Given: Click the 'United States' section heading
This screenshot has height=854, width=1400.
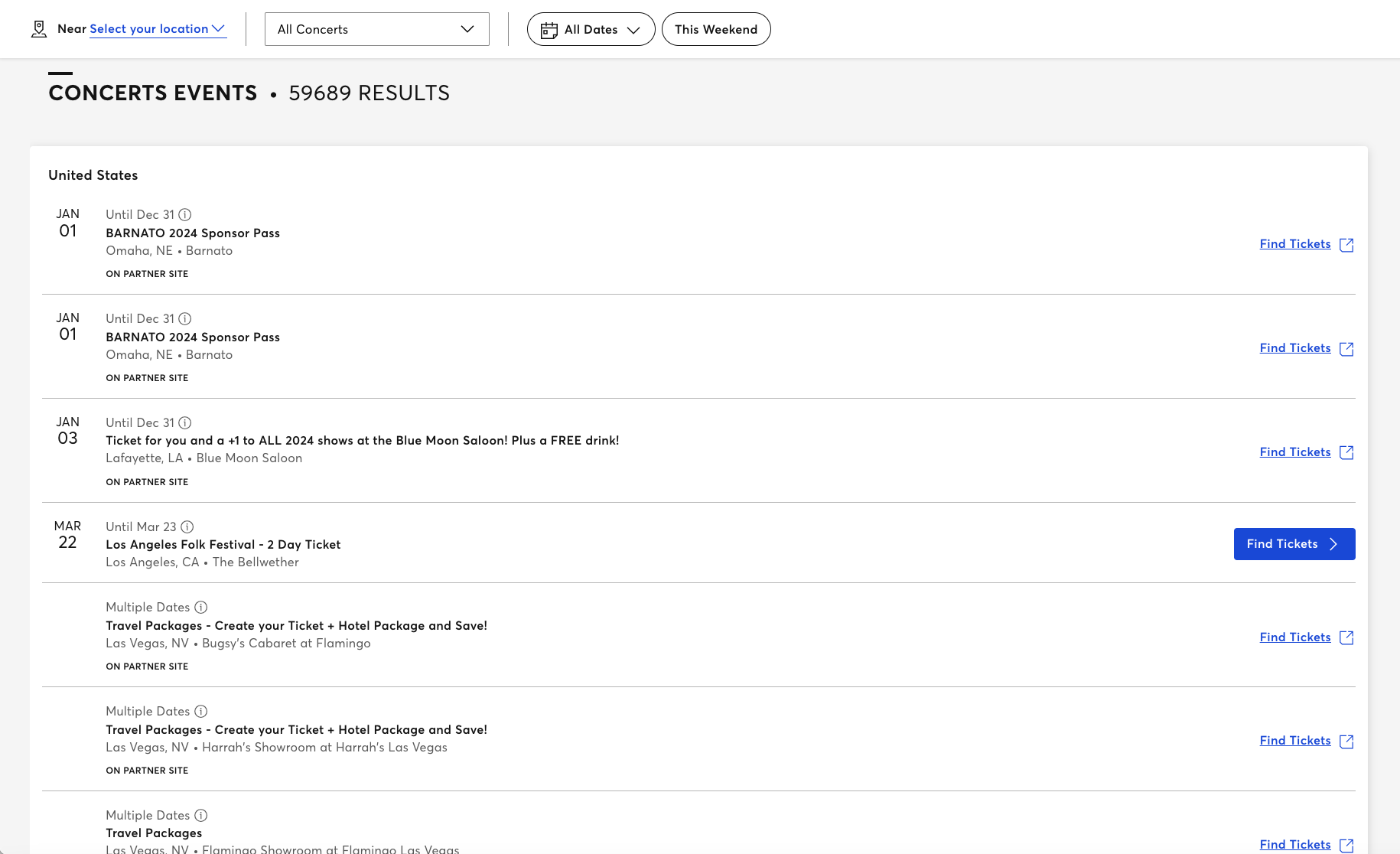Looking at the screenshot, I should (93, 175).
